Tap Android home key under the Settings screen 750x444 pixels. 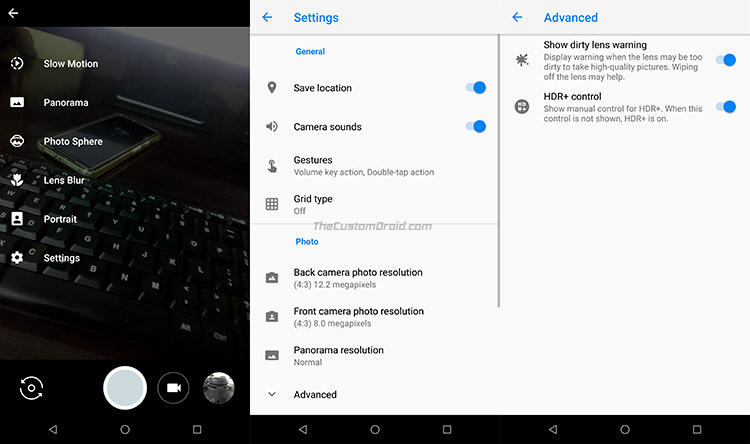pos(375,429)
